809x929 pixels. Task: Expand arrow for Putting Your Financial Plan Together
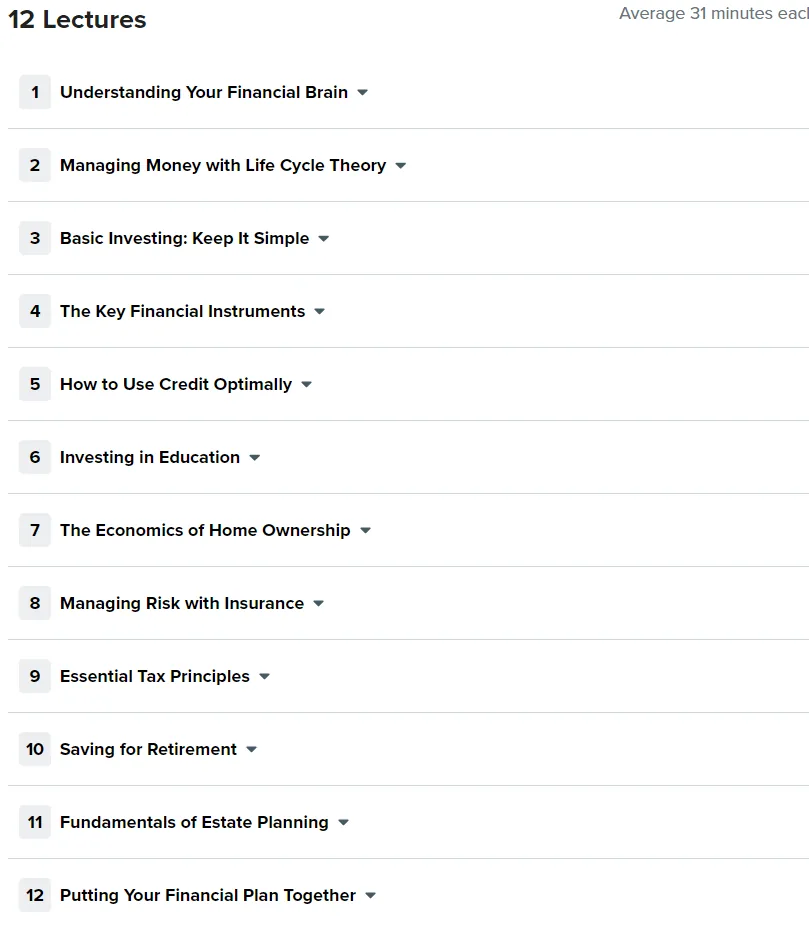[370, 896]
